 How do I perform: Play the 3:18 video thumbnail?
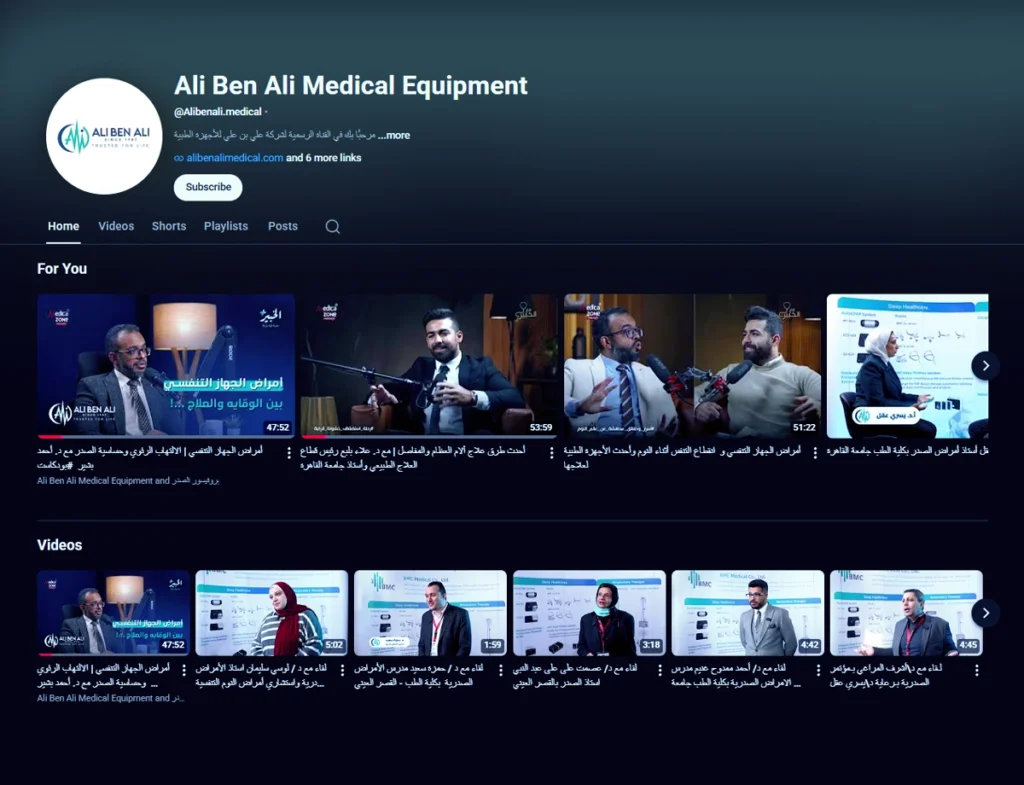(x=589, y=613)
